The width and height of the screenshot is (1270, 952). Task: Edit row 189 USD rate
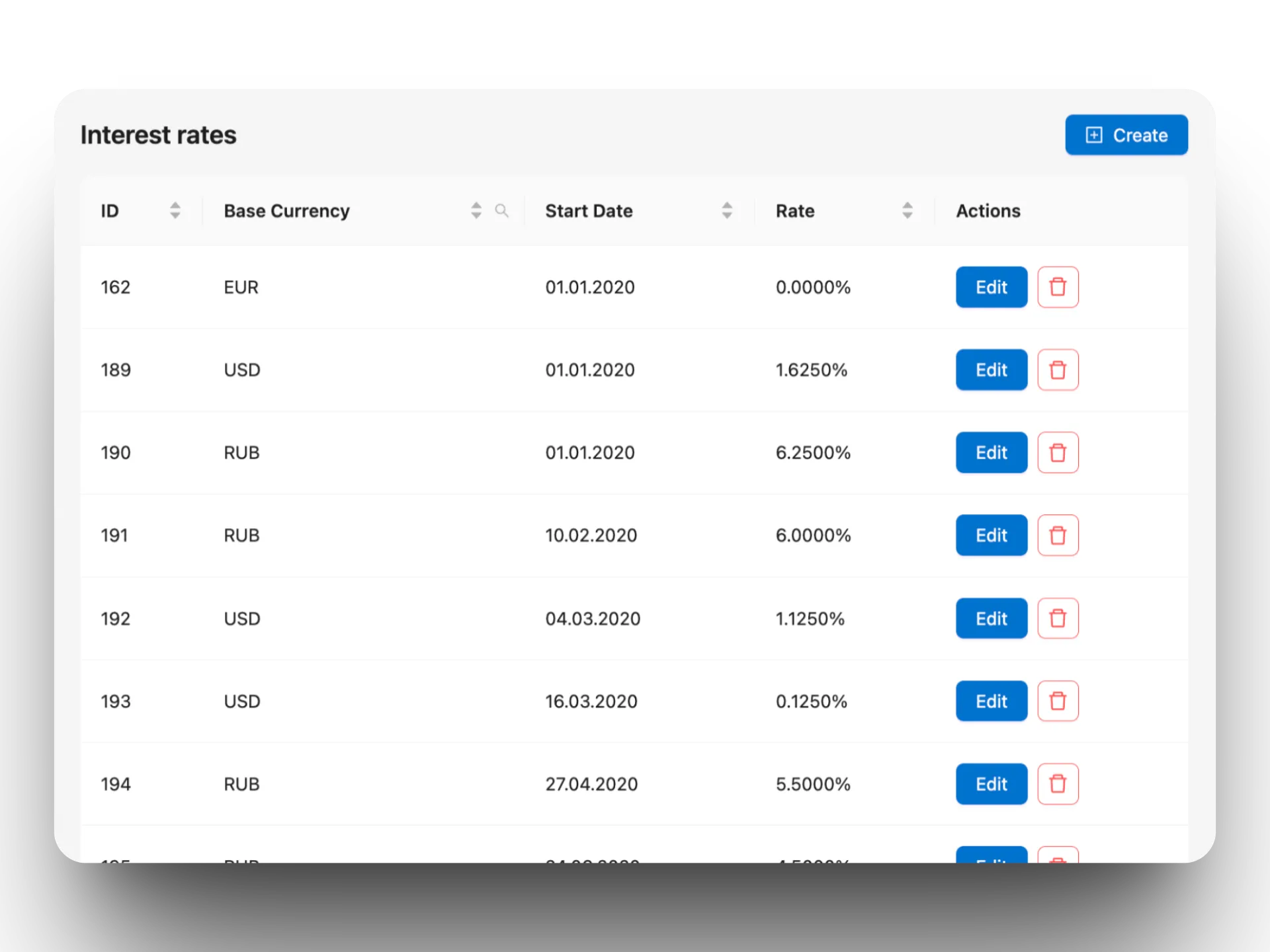pyautogui.click(x=991, y=370)
